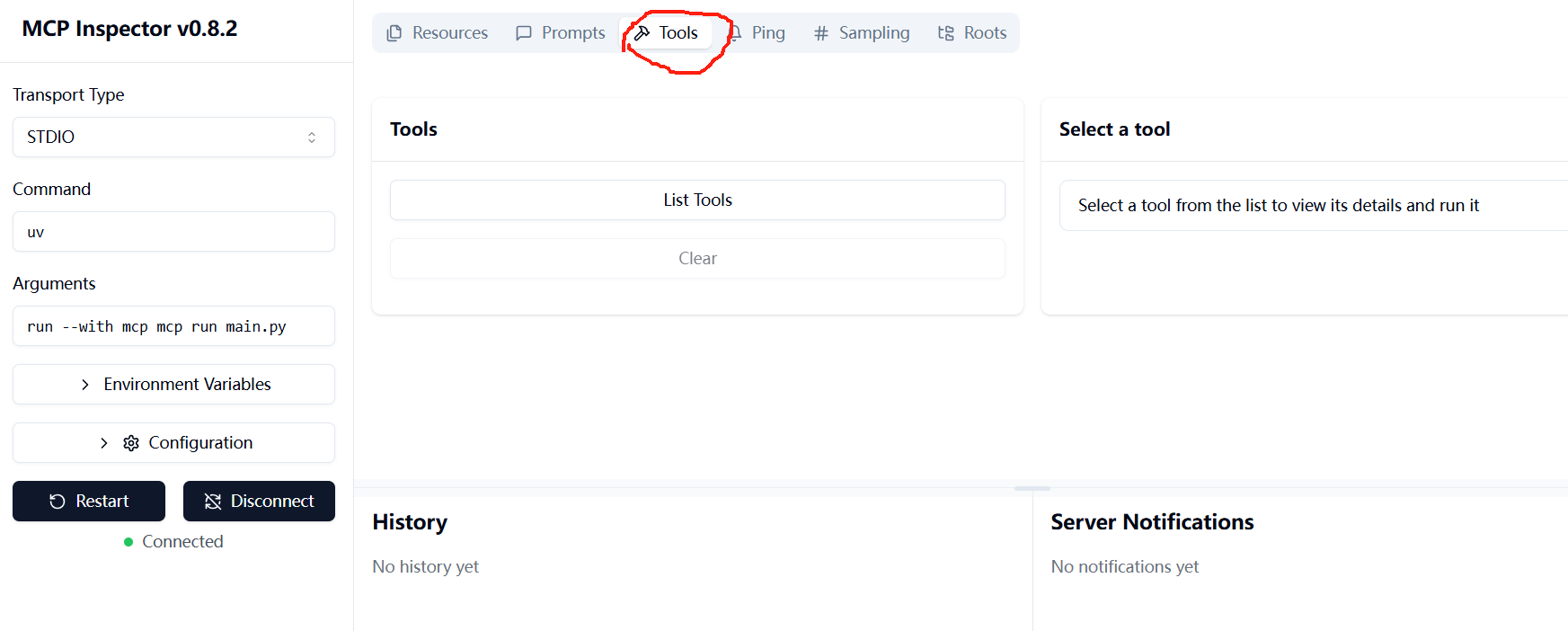Click the 'Select a tool' heading
The height and width of the screenshot is (631, 1568).
(1114, 129)
